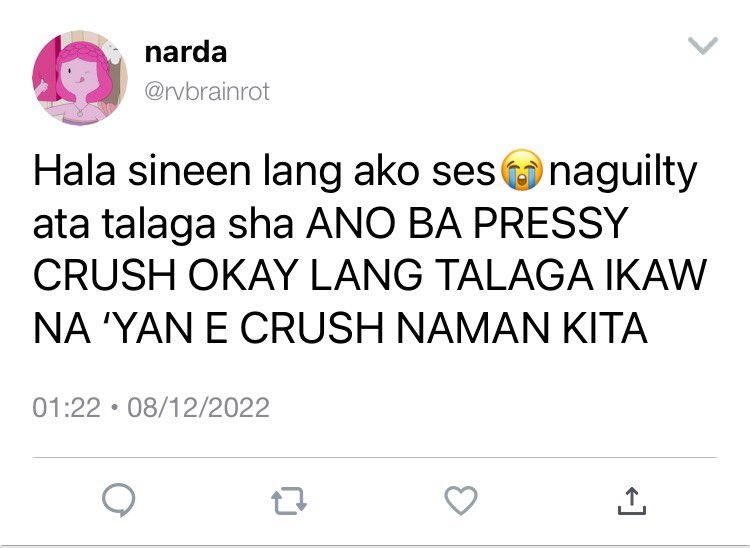Expand the tweet options chevron menu
750x548 pixels.
703,45
